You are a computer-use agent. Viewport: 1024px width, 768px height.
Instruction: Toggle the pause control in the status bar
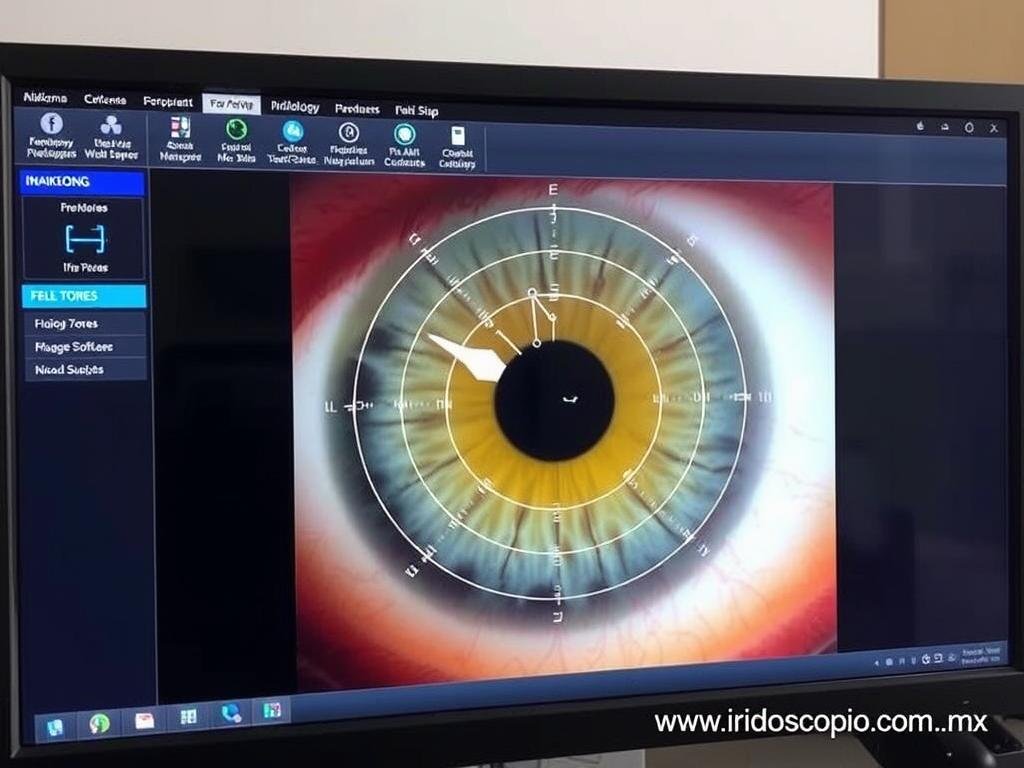901,660
